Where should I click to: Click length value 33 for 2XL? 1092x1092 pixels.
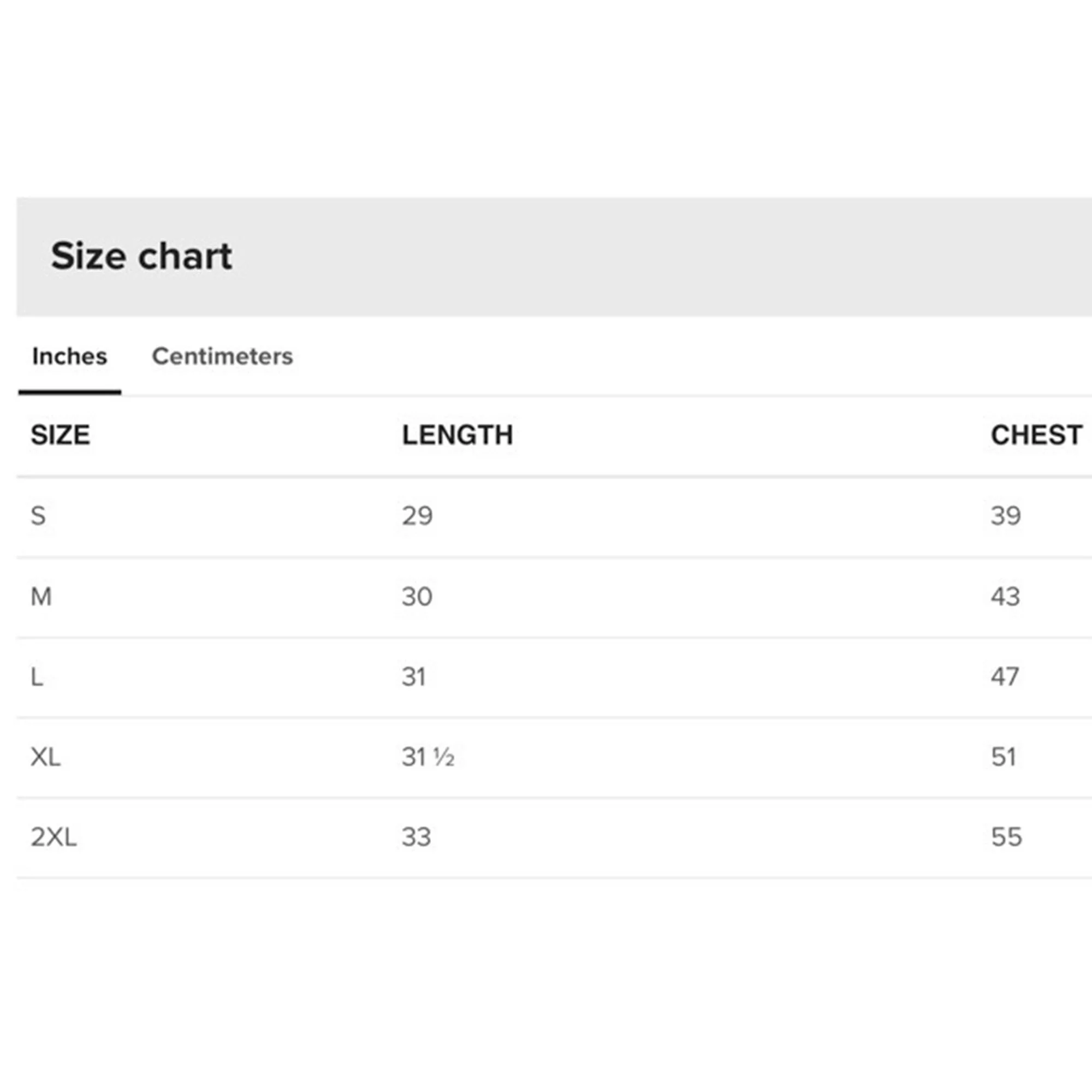417,837
